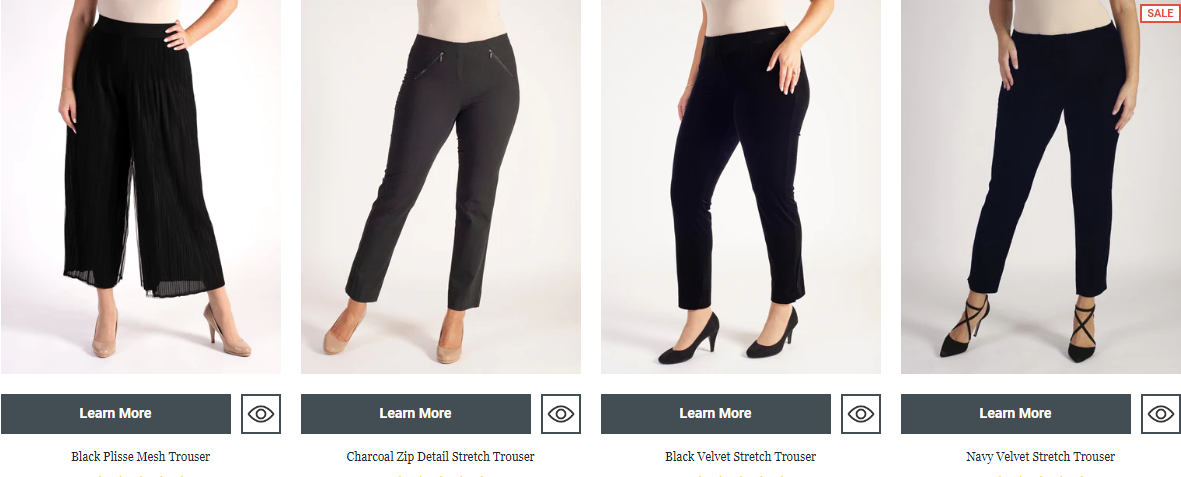
Task: Open quick view eye for Charcoal Zip Trouser
Action: pos(560,414)
